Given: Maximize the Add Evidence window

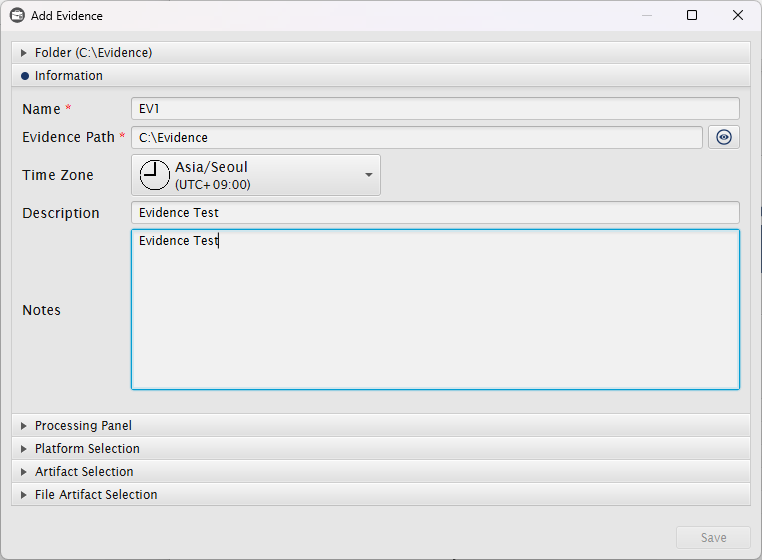Looking at the screenshot, I should (692, 16).
